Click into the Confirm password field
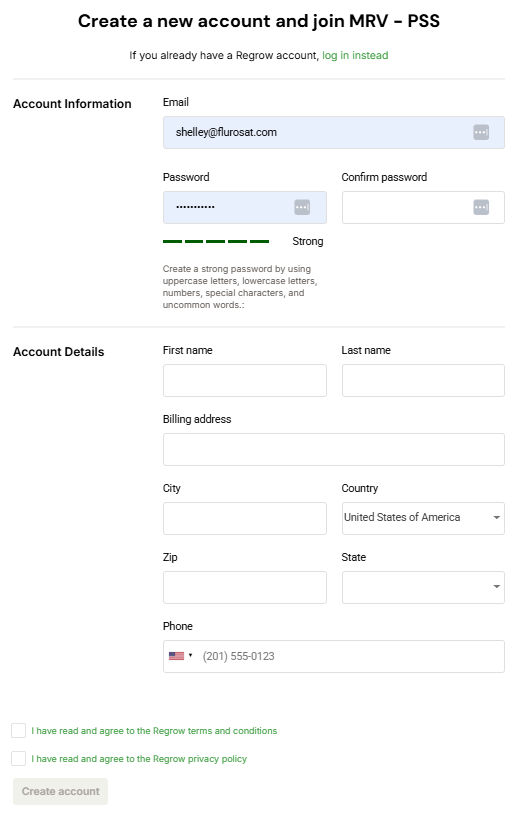This screenshot has height=820, width=517. [x=423, y=207]
